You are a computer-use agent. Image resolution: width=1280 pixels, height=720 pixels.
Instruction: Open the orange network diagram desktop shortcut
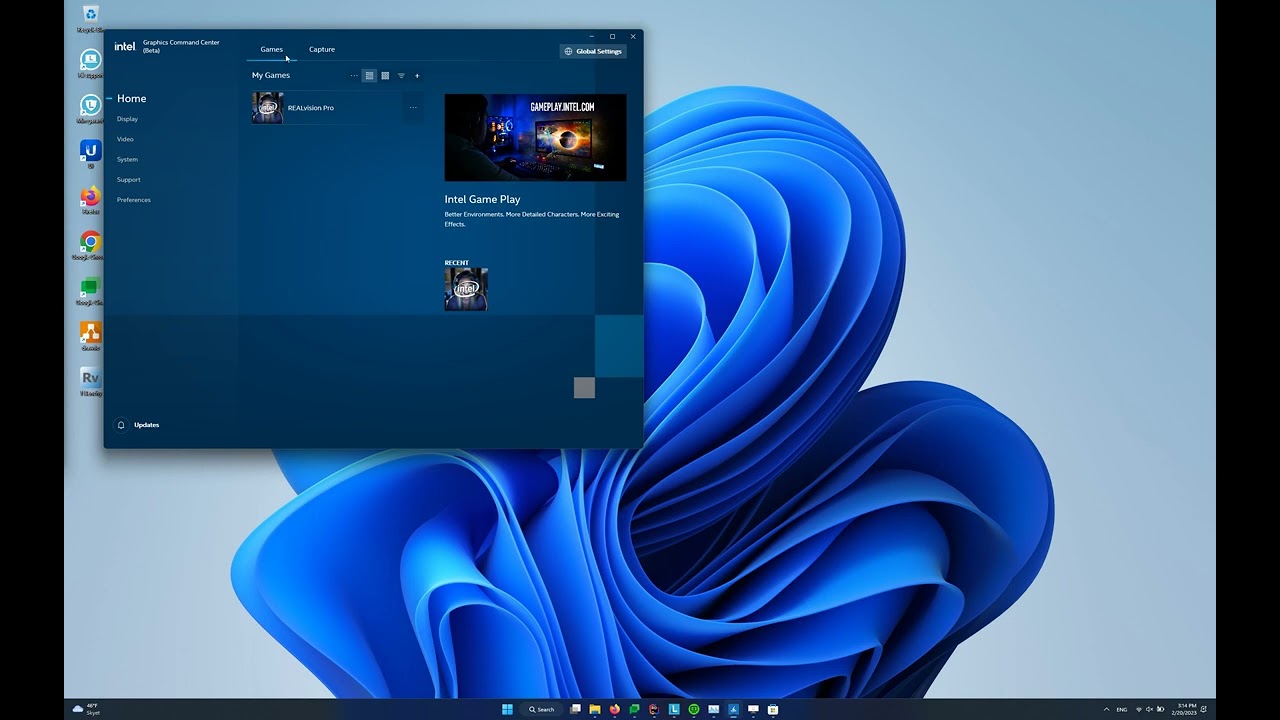(91, 335)
